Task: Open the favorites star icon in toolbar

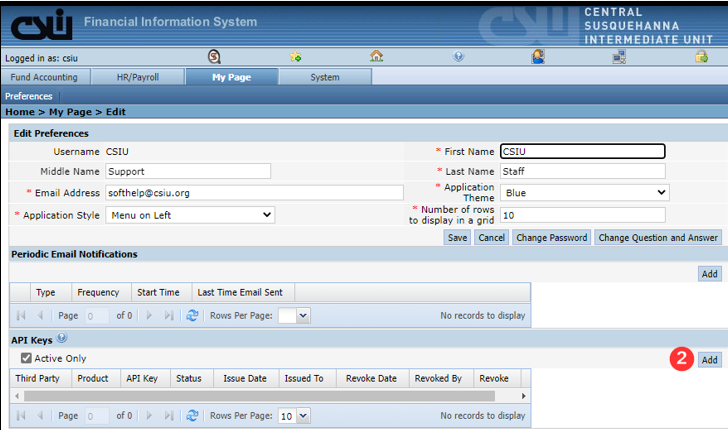Action: (296, 57)
